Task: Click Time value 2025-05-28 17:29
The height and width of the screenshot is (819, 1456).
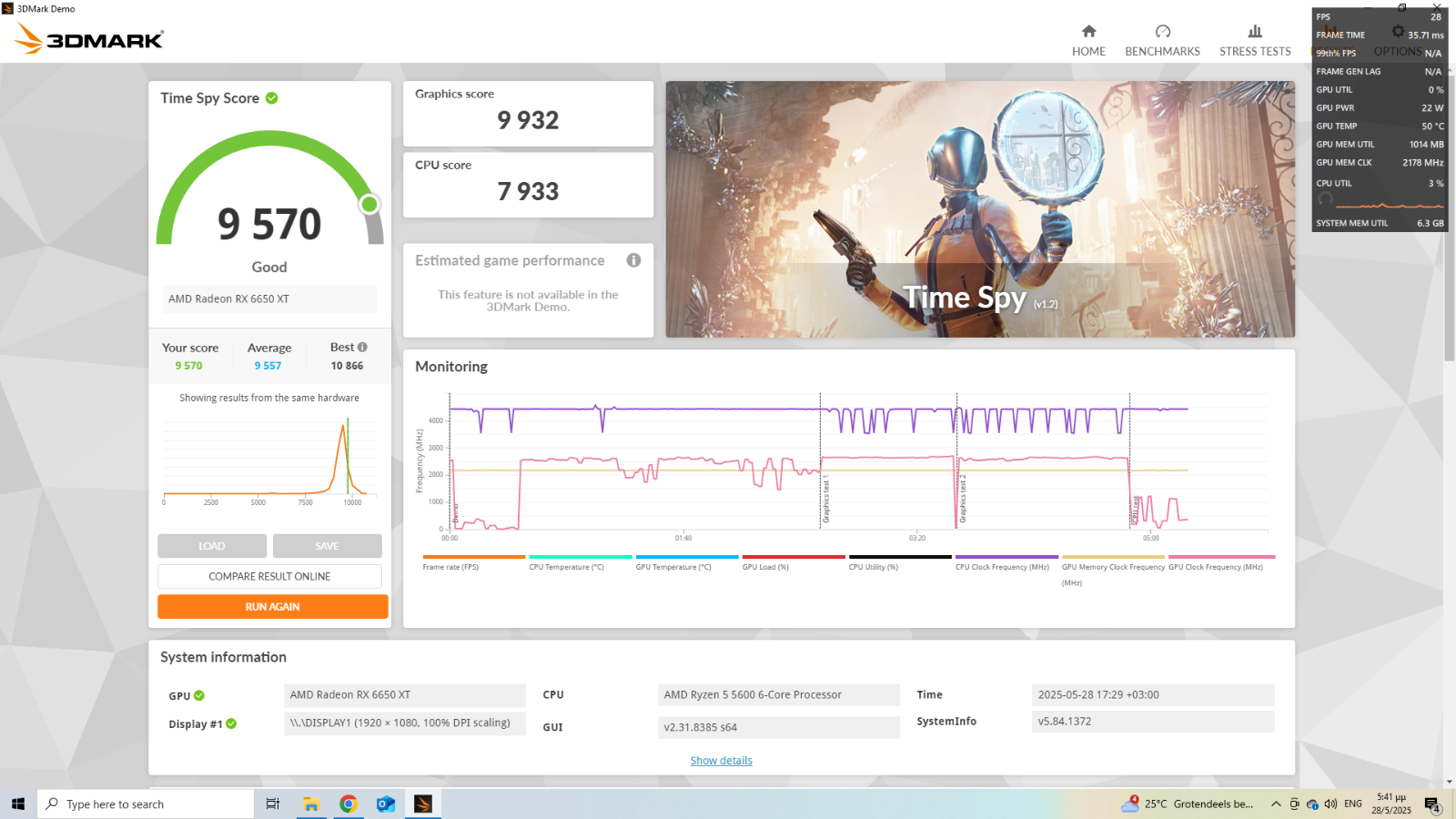Action: pos(1153,695)
